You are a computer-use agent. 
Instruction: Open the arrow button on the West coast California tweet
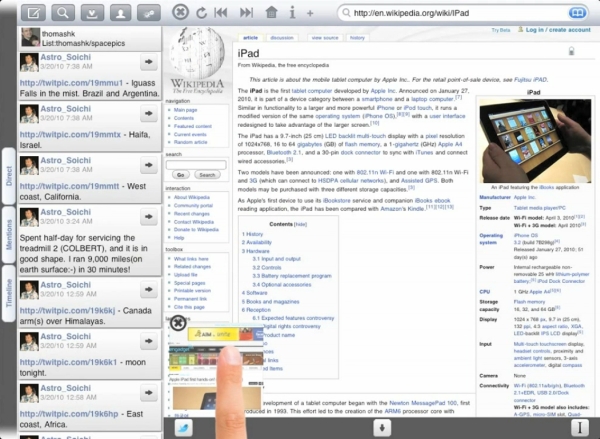click(149, 165)
